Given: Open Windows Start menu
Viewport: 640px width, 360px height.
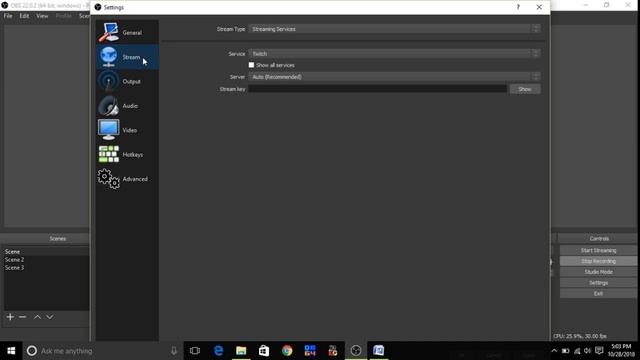Looking at the screenshot, I should (x=11, y=351).
